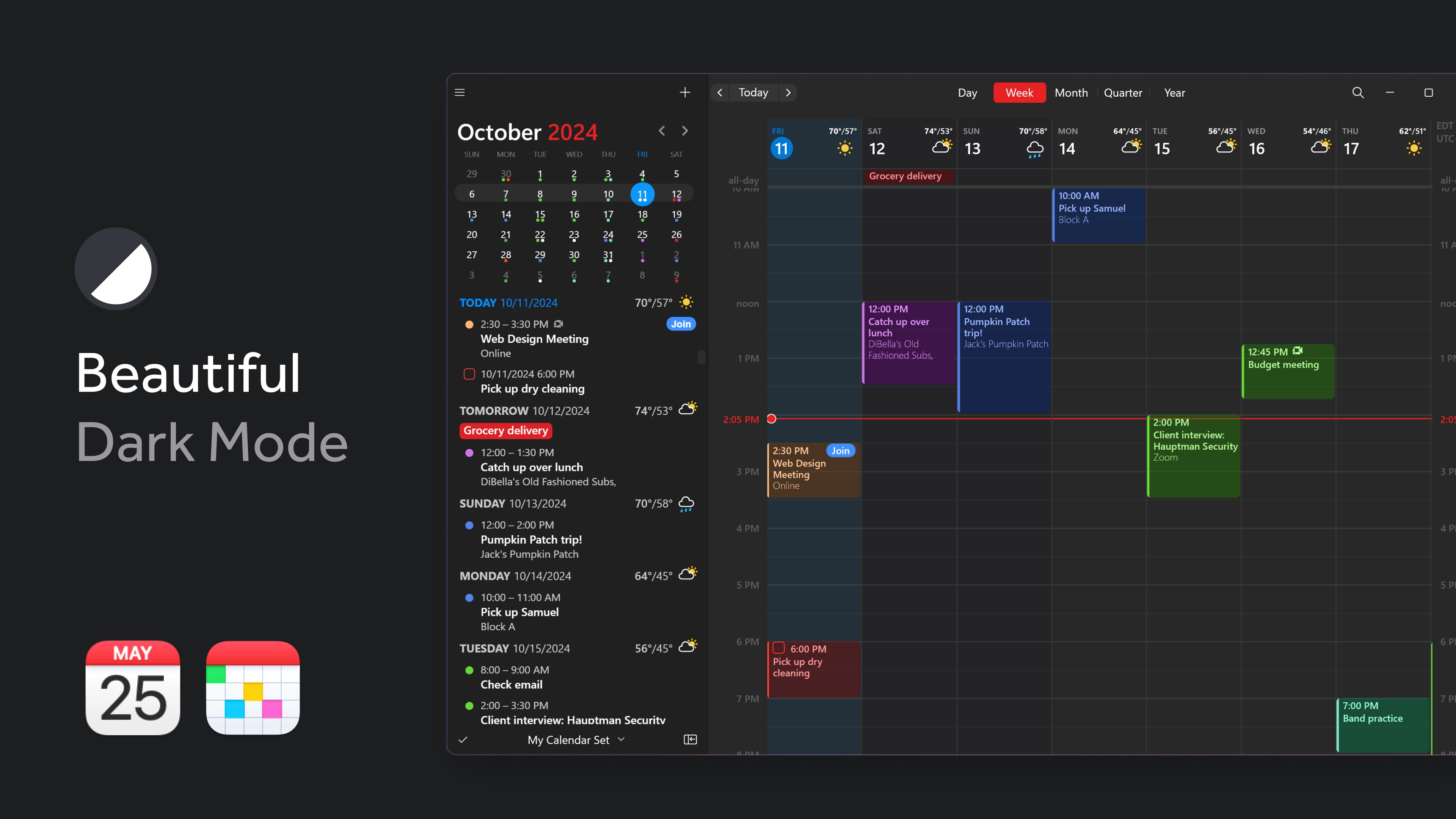This screenshot has width=1456, height=819.
Task: Collapse the sidebar using the panel icon
Action: tap(690, 740)
